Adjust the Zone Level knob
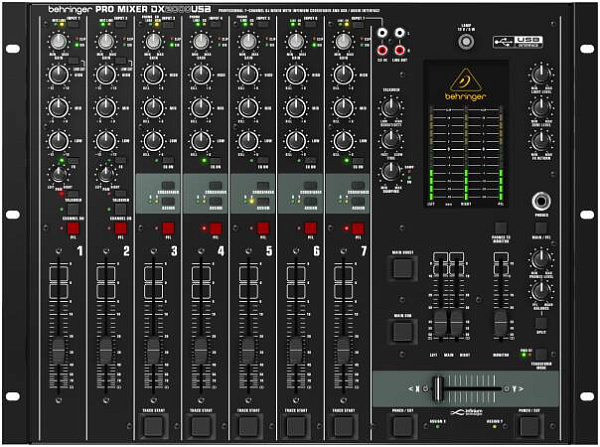 pos(541,108)
